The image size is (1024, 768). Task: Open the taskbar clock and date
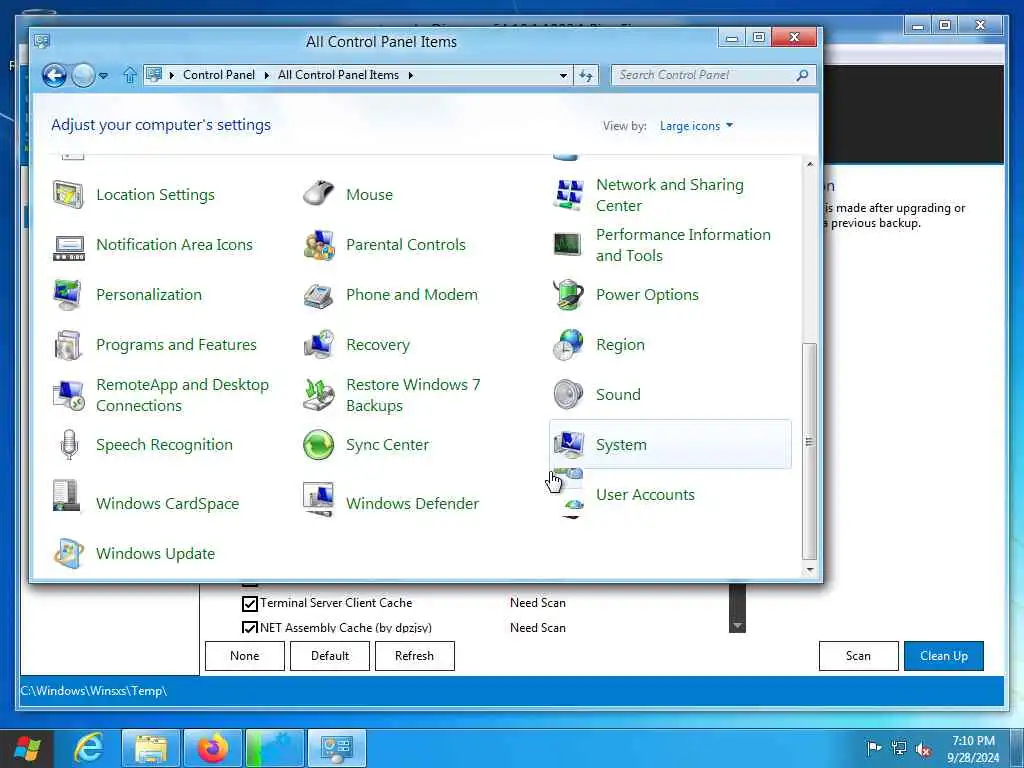[x=973, y=749]
